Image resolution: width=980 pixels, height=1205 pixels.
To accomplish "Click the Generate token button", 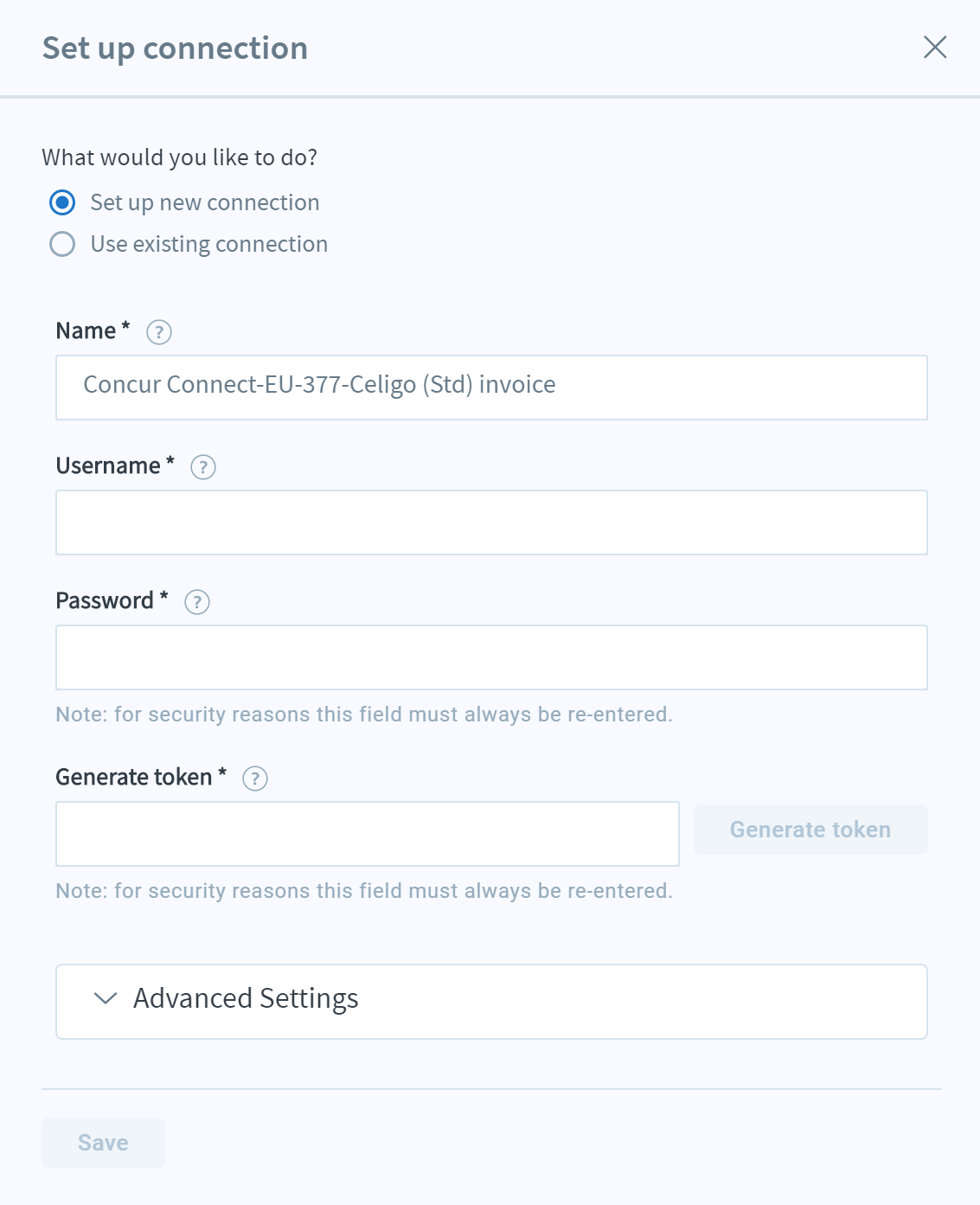I will [x=810, y=830].
